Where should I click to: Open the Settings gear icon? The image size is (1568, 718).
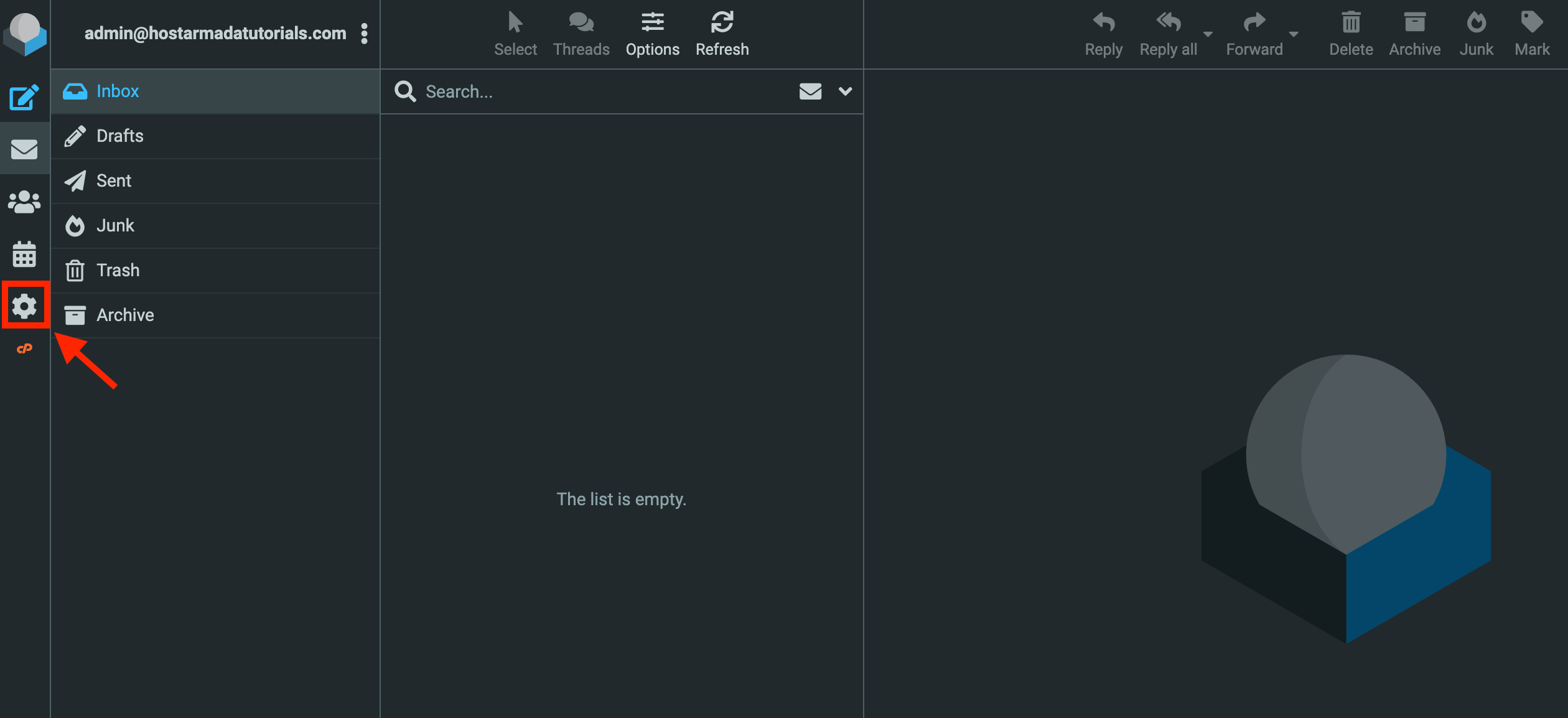(x=24, y=306)
